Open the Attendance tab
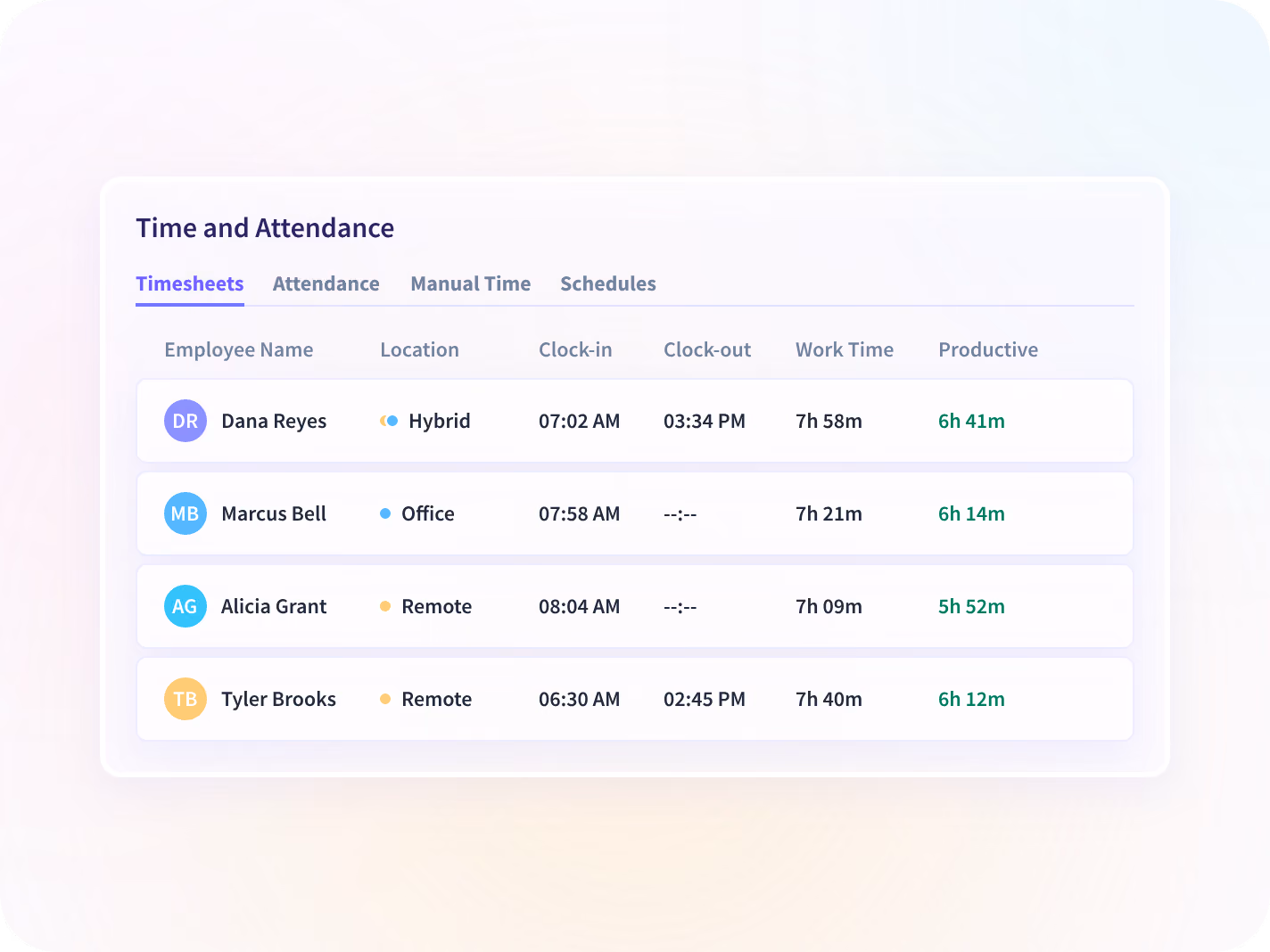The image size is (1270, 952). click(x=326, y=283)
